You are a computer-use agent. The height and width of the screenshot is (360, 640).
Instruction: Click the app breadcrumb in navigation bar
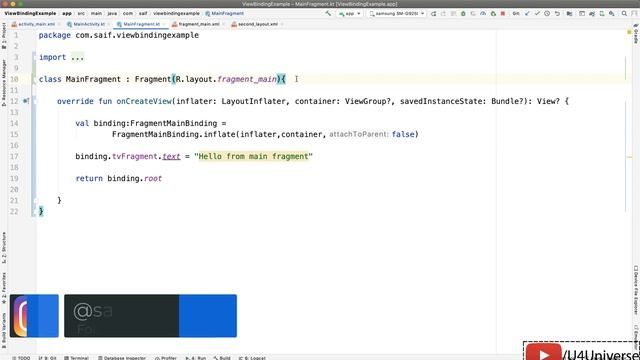tap(67, 13)
